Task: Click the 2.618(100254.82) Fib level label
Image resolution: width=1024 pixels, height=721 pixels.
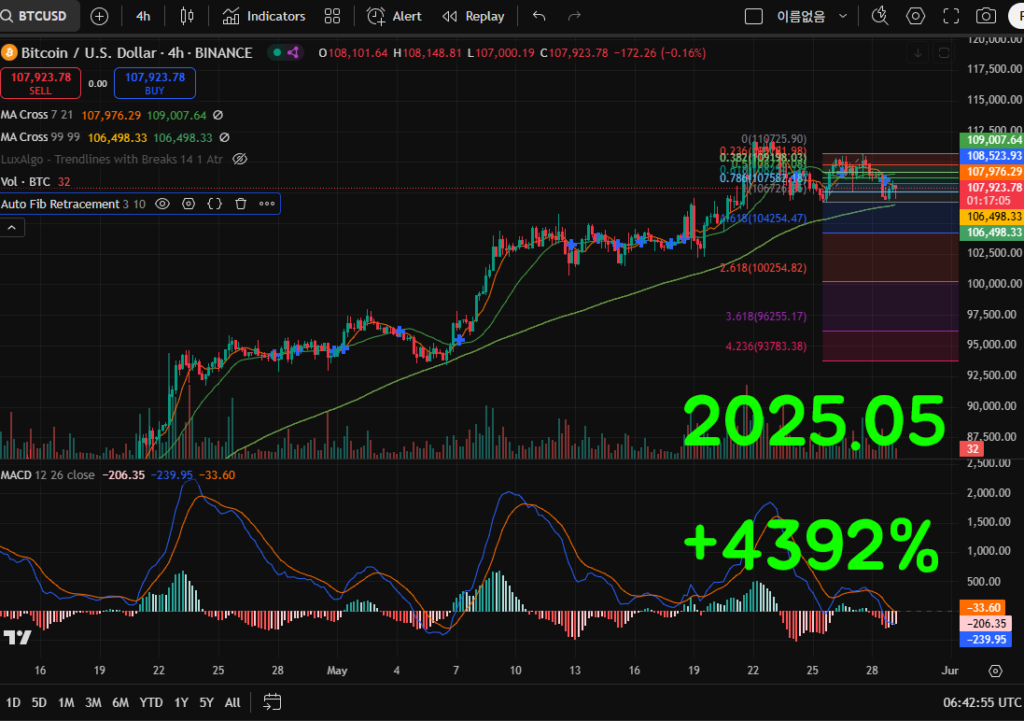Action: click(x=763, y=268)
